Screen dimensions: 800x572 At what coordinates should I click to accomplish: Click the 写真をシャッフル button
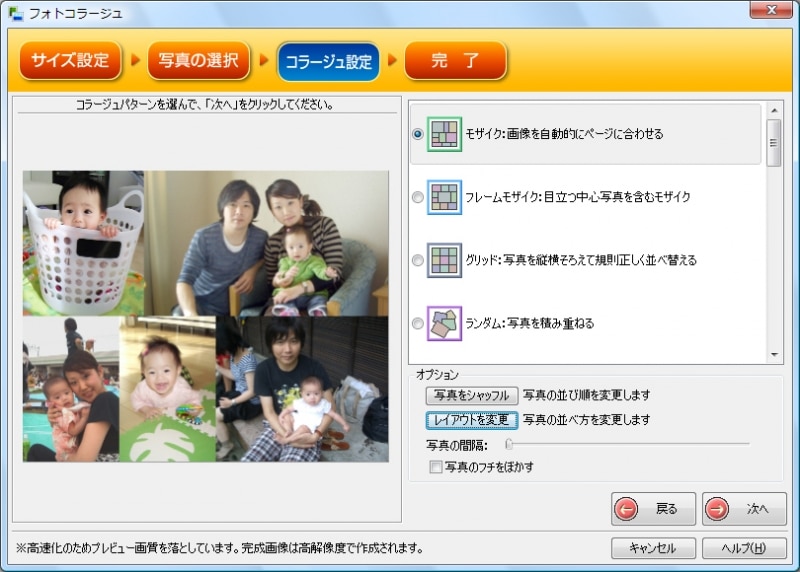(x=472, y=395)
